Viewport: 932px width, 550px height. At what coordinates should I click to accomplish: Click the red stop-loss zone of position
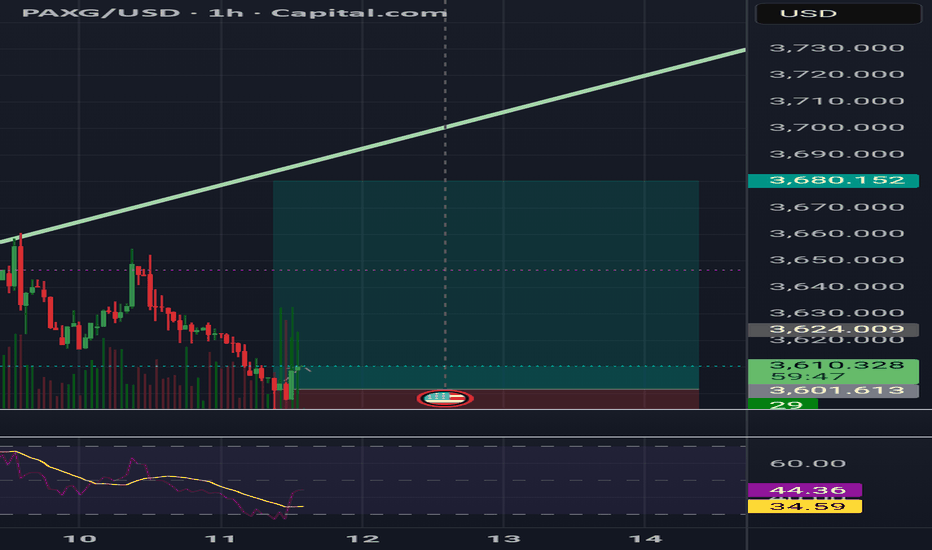coord(560,398)
